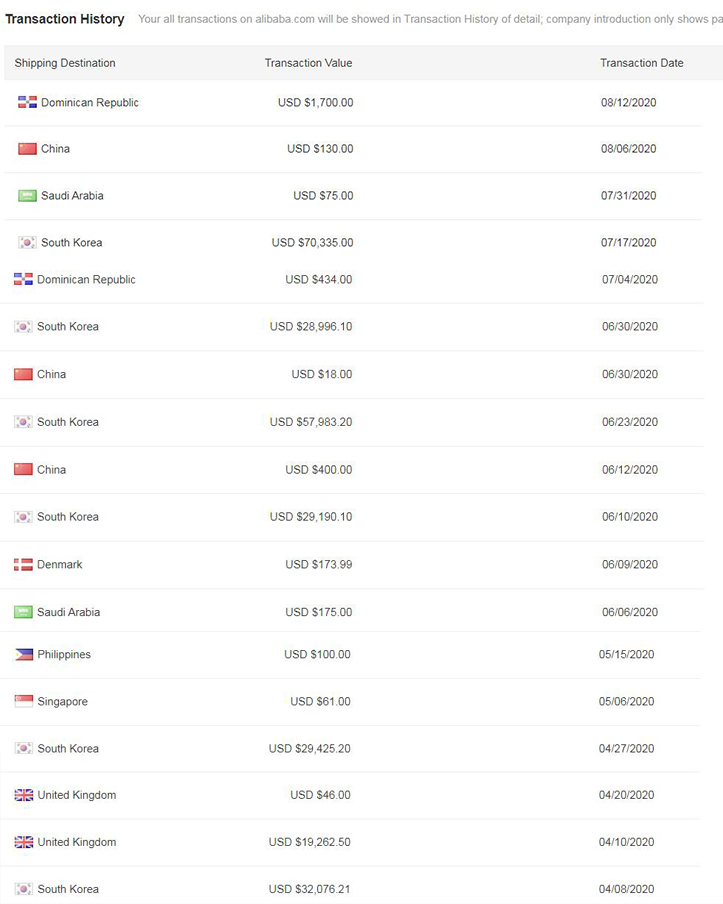Click the Singapore transaction date 05/06/2020
Viewport: 723px width, 904px height.
(627, 701)
